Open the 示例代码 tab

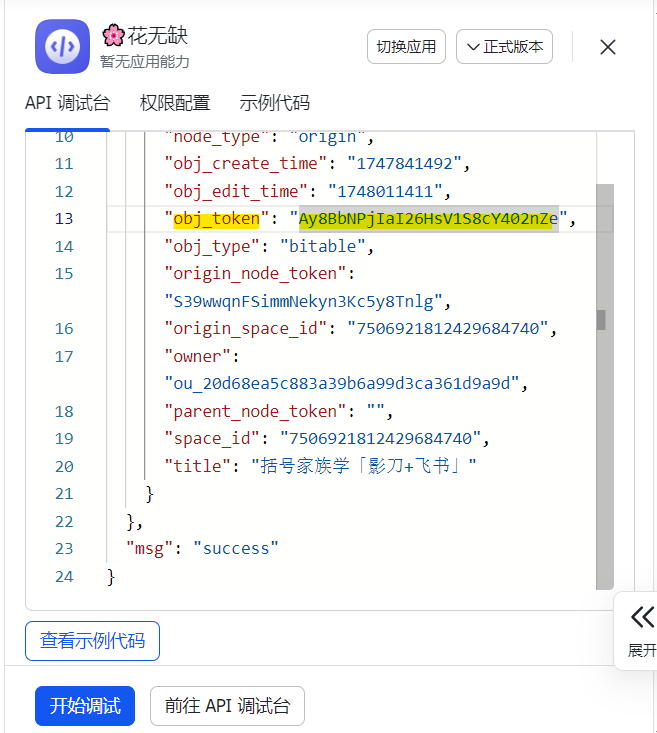click(x=275, y=103)
